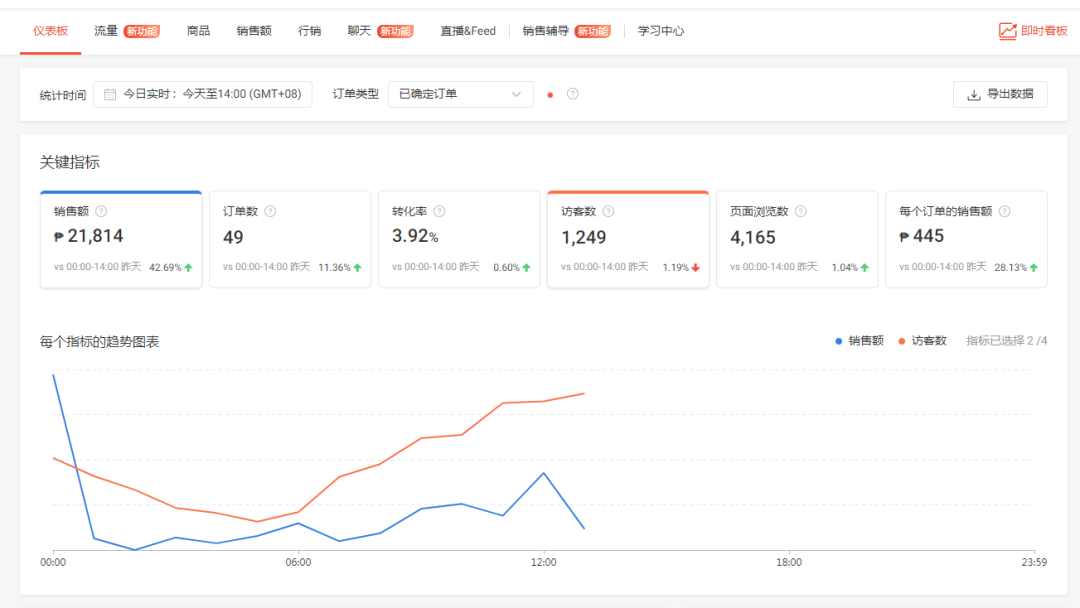Viewport: 1080px width, 608px height.
Task: Click the 新功能 badge on 聊天
Action: (395, 31)
